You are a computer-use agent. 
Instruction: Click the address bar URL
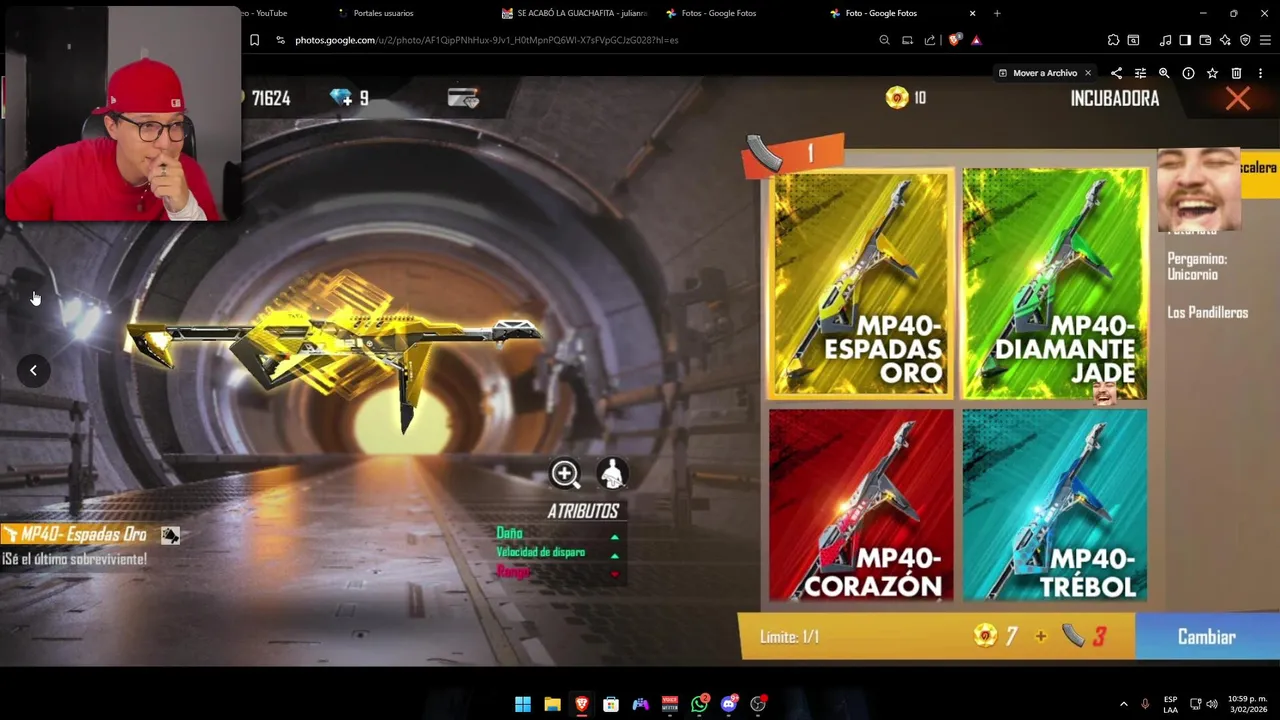pyautogui.click(x=486, y=40)
